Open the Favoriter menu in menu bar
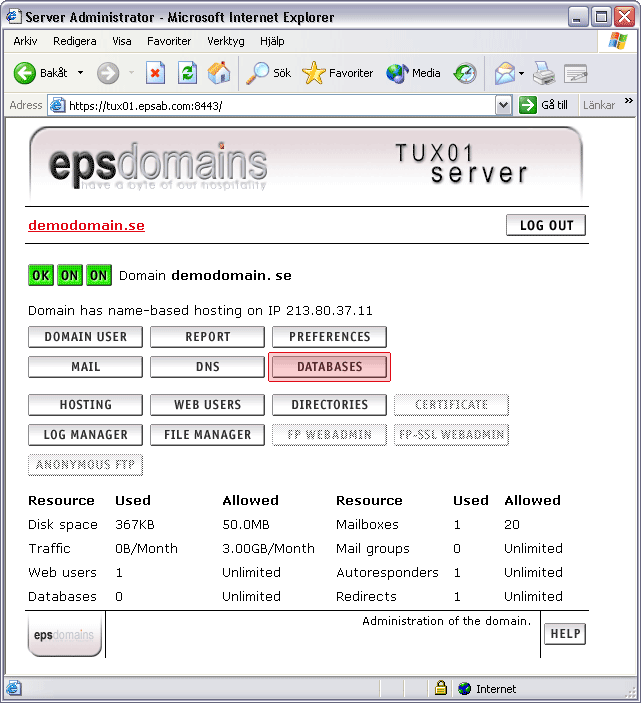 click(169, 41)
